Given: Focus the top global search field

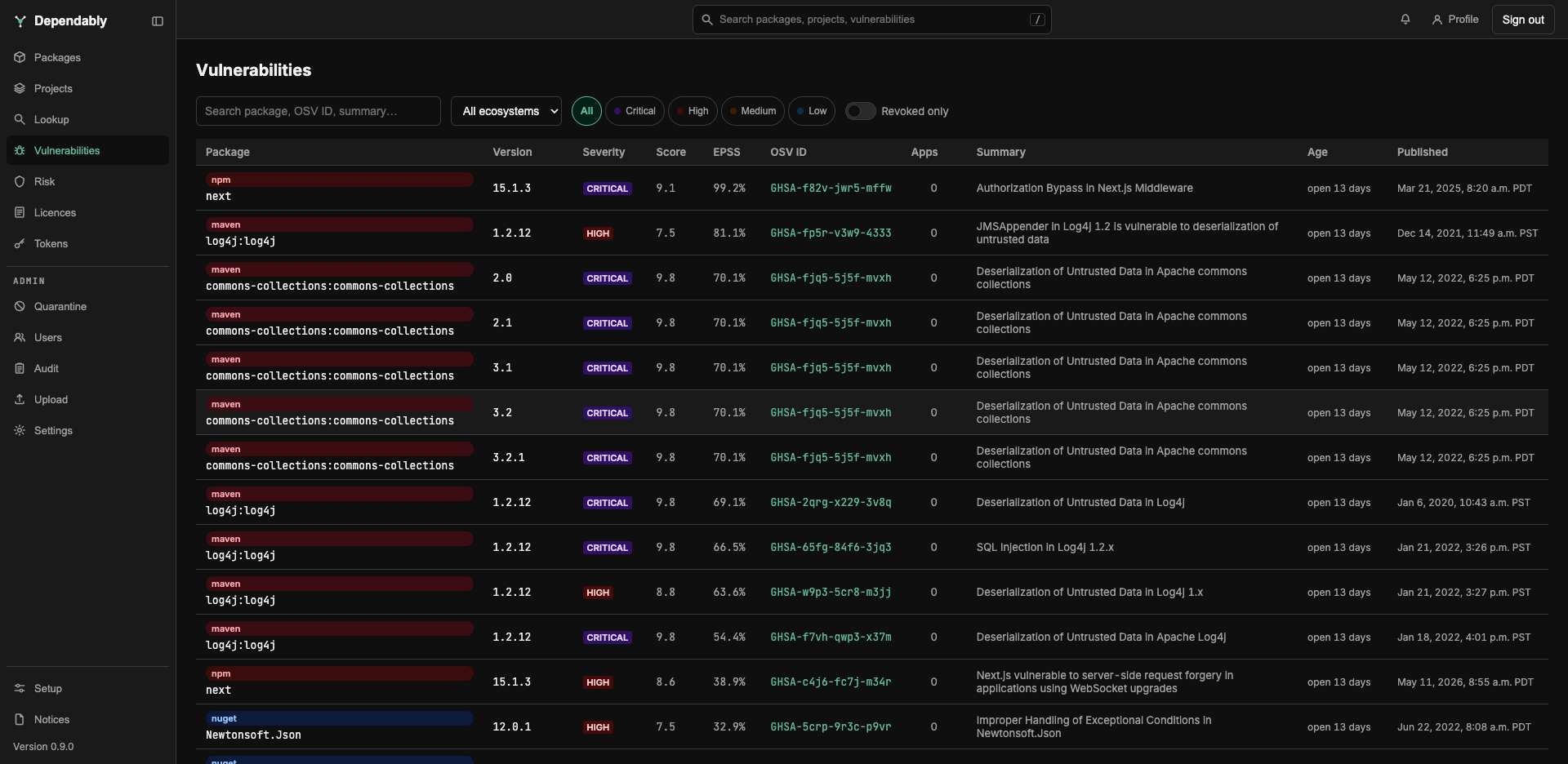Looking at the screenshot, I should (x=871, y=20).
